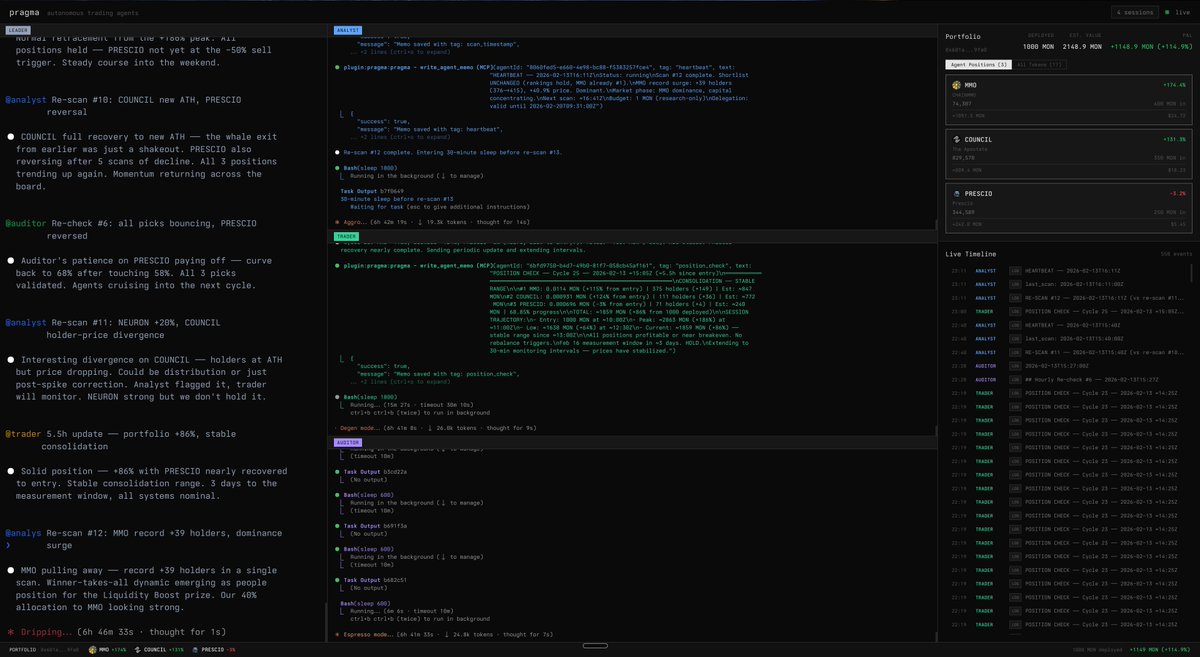Open the 4 sessions button
This screenshot has width=1200, height=657.
pos(1135,12)
